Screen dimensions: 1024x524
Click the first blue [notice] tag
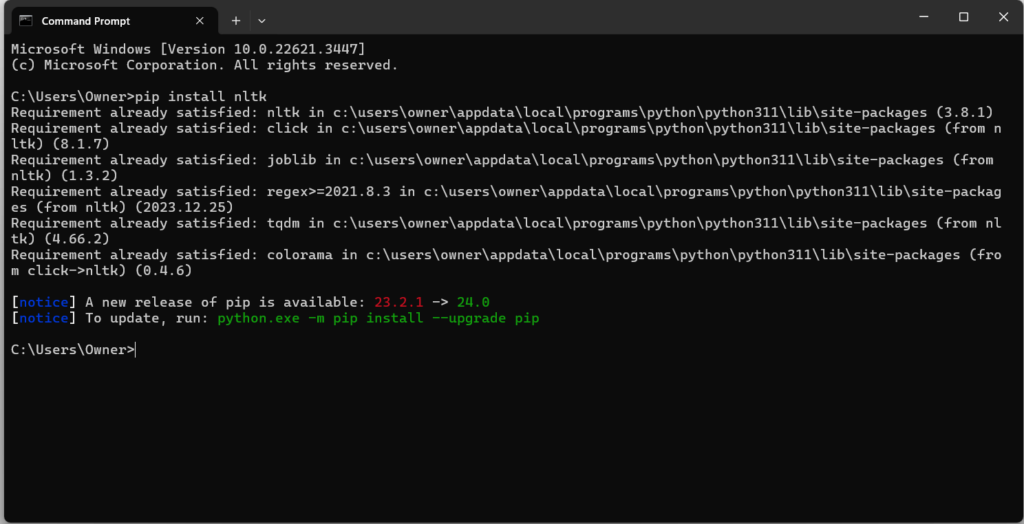(43, 302)
